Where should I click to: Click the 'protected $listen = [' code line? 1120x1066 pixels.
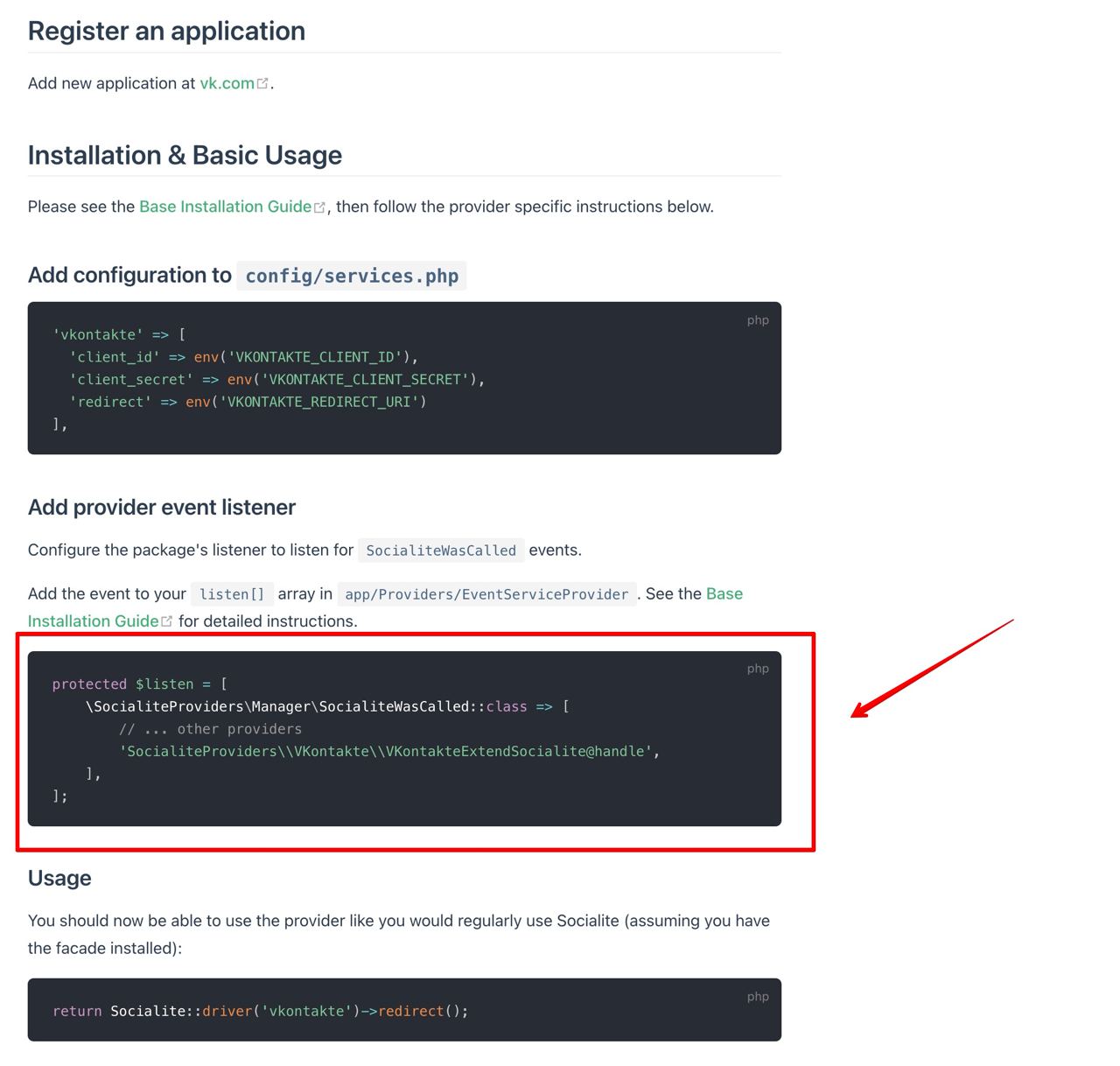140,684
